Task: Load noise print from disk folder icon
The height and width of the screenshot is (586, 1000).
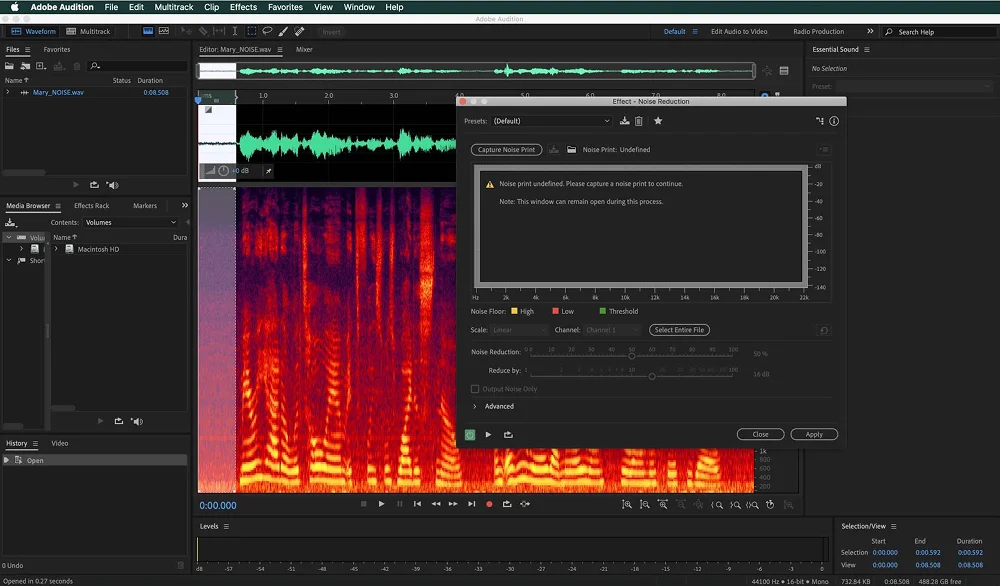Action: point(572,150)
